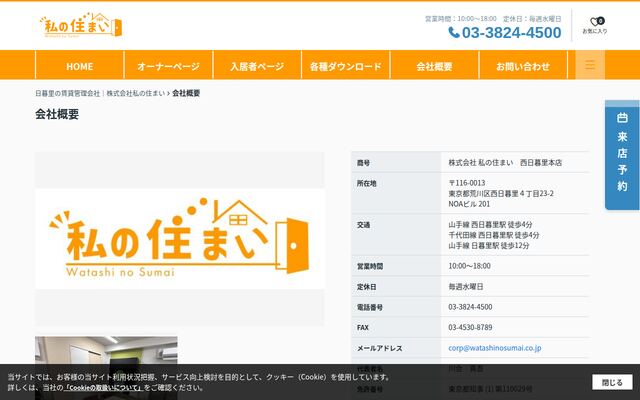The height and width of the screenshot is (400, 640).
Task: Click postal code 〒116-0013 text
Action: pos(467,183)
